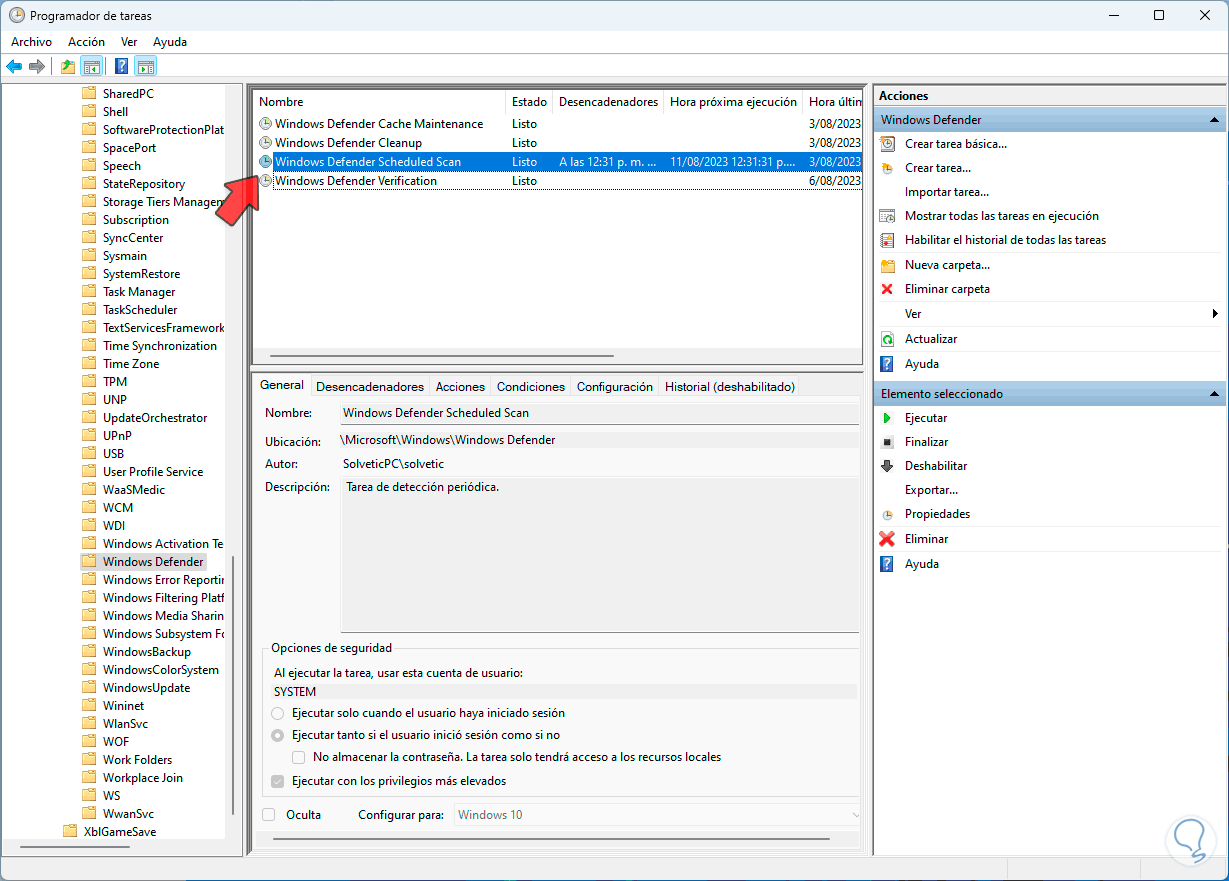Select Windows Defender Scheduled Scan row

tap(558, 162)
